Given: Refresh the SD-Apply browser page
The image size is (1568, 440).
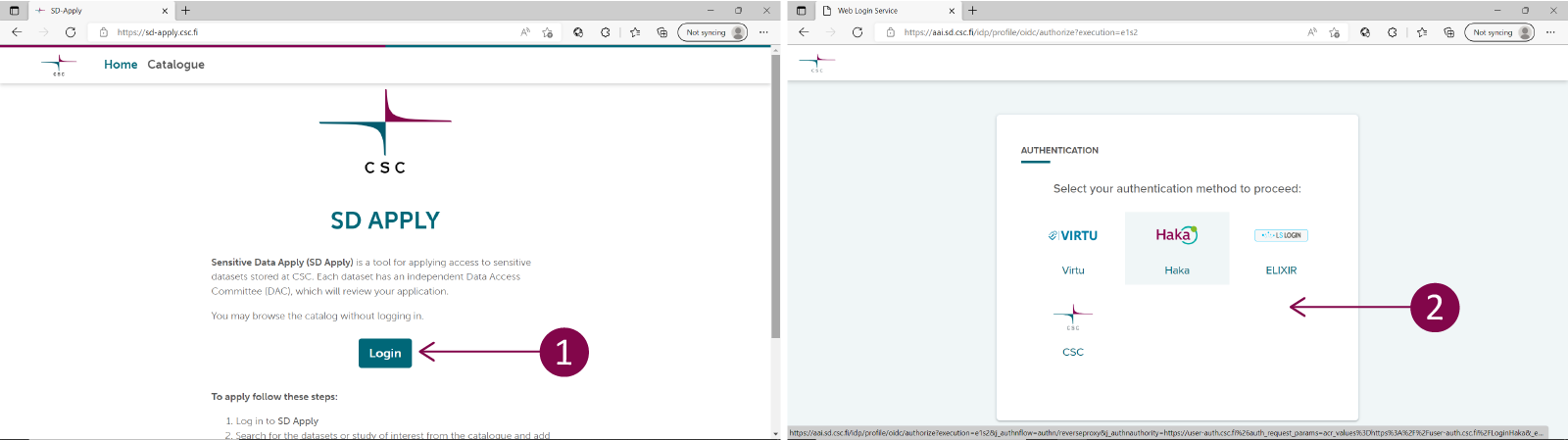Looking at the screenshot, I should click(71, 32).
